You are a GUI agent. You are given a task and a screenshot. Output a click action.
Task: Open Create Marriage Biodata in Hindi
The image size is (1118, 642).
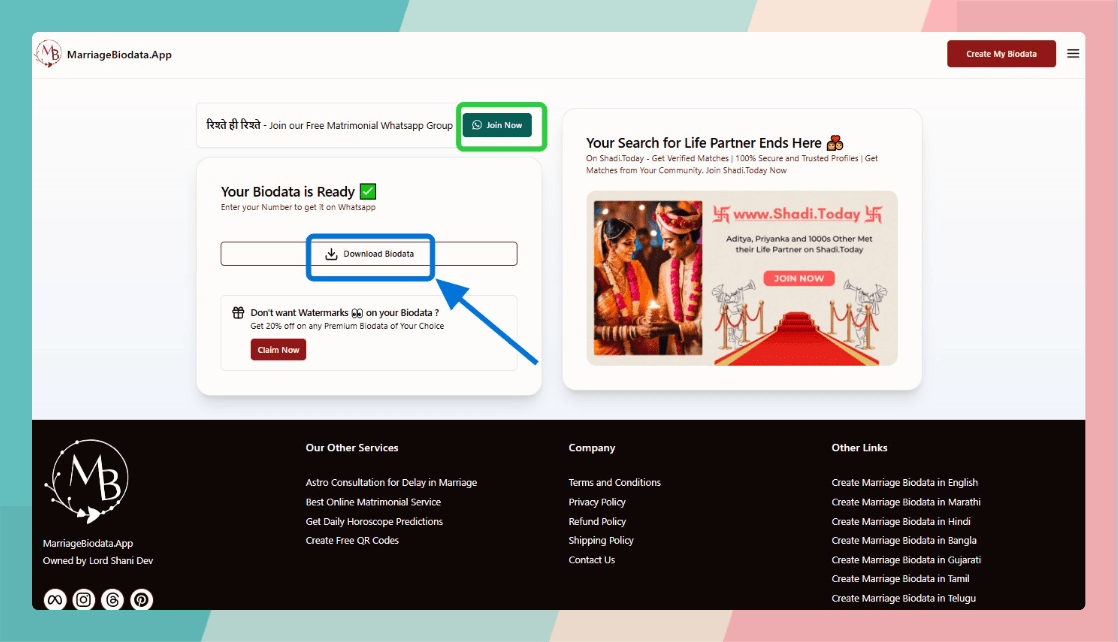tap(901, 521)
